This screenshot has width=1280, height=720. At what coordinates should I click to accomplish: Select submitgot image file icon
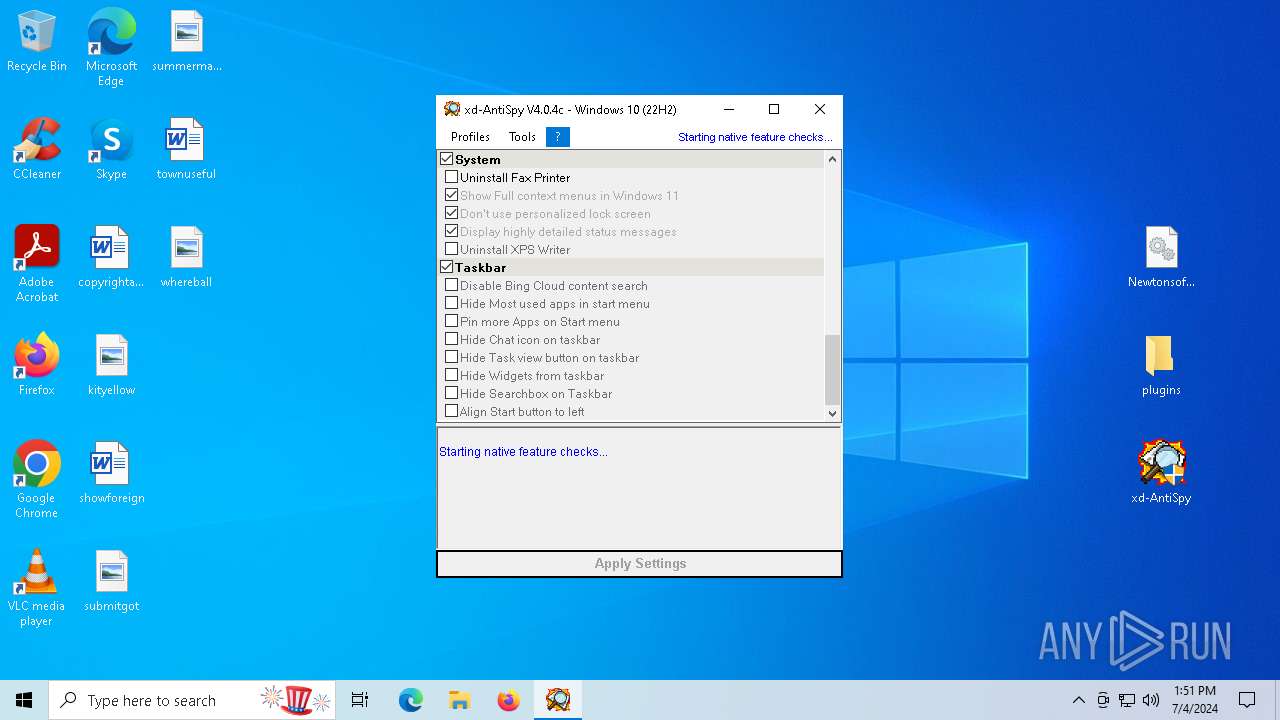coord(111,581)
